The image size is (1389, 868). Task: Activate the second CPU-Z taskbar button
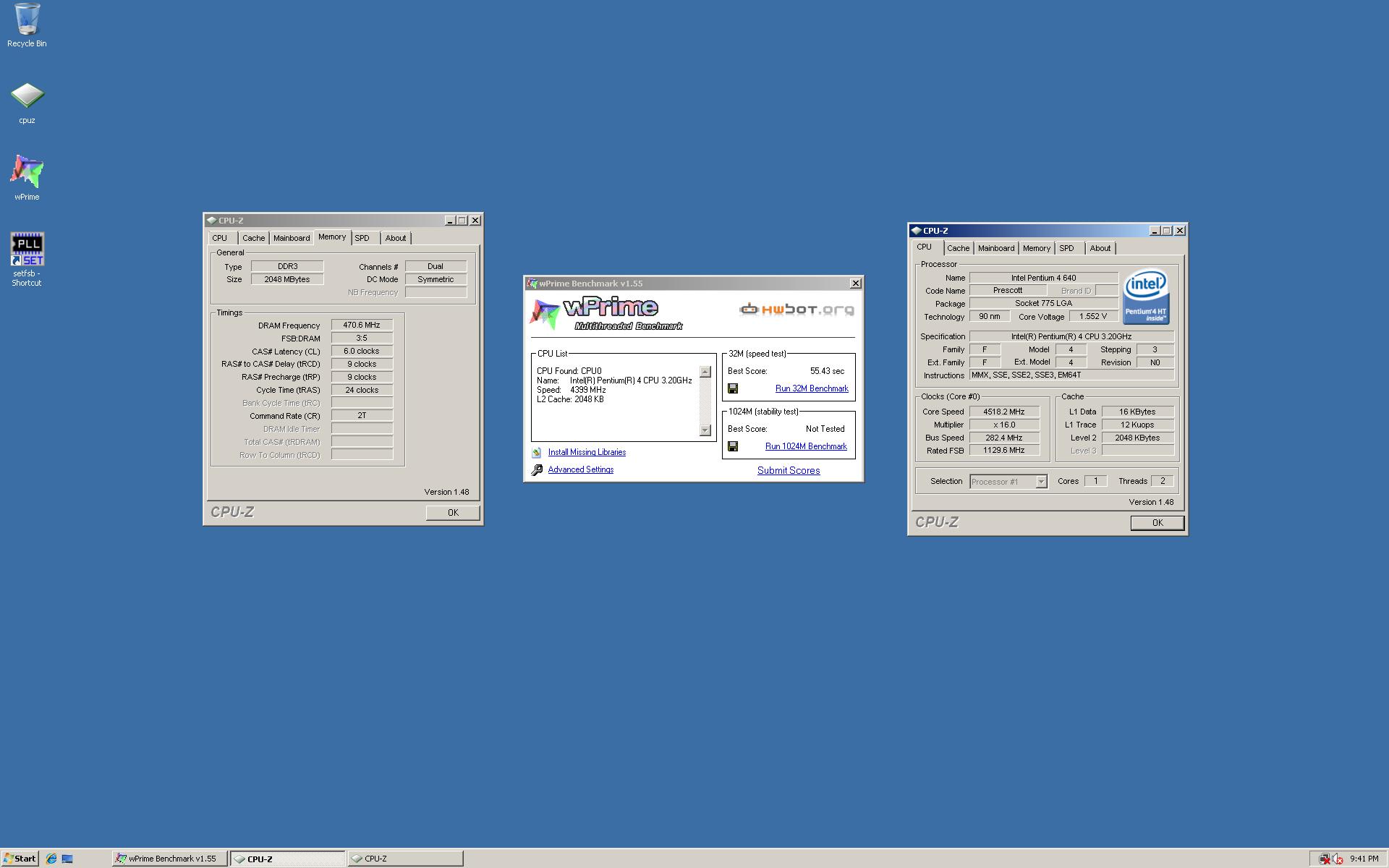405,859
